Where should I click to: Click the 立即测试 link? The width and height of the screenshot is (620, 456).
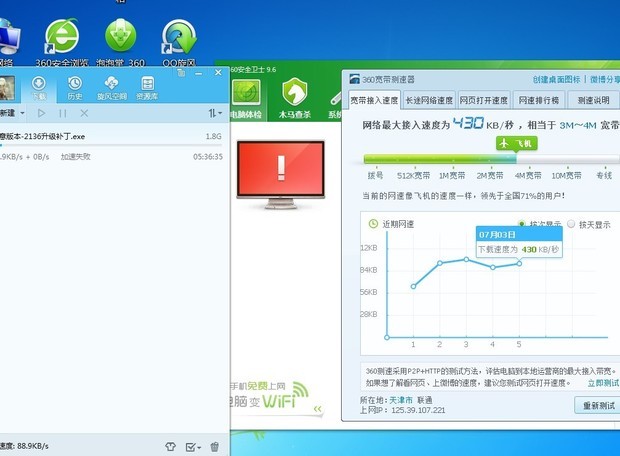coord(603,383)
